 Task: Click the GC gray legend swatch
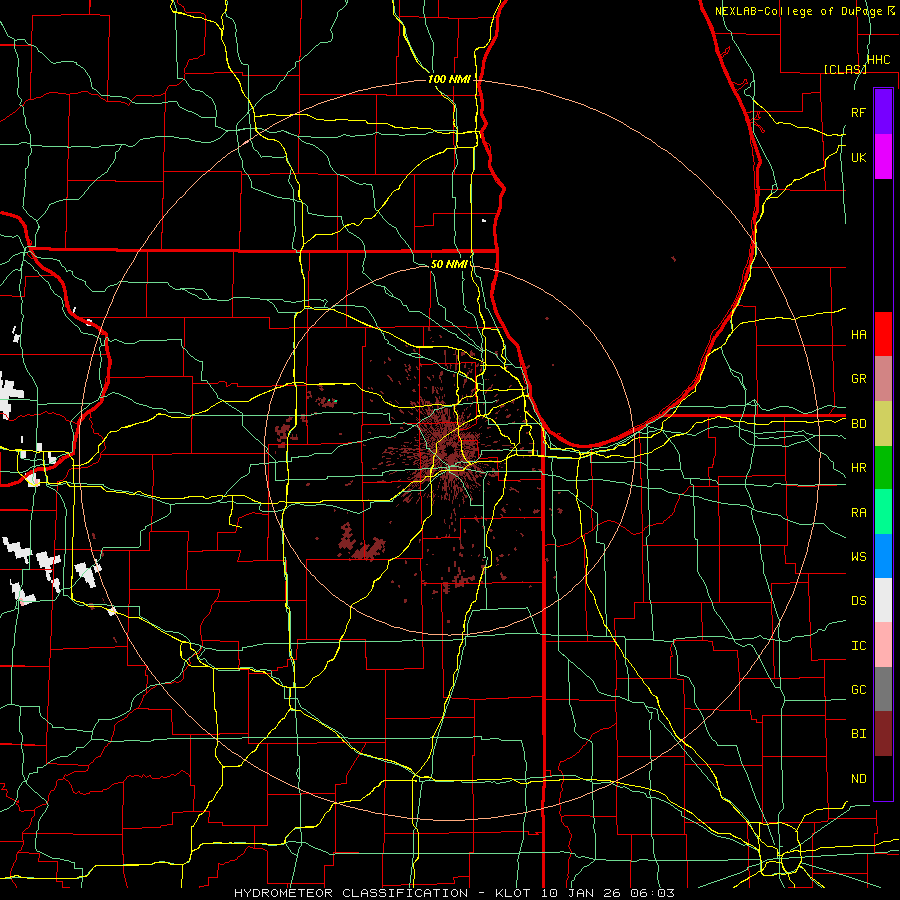point(883,689)
